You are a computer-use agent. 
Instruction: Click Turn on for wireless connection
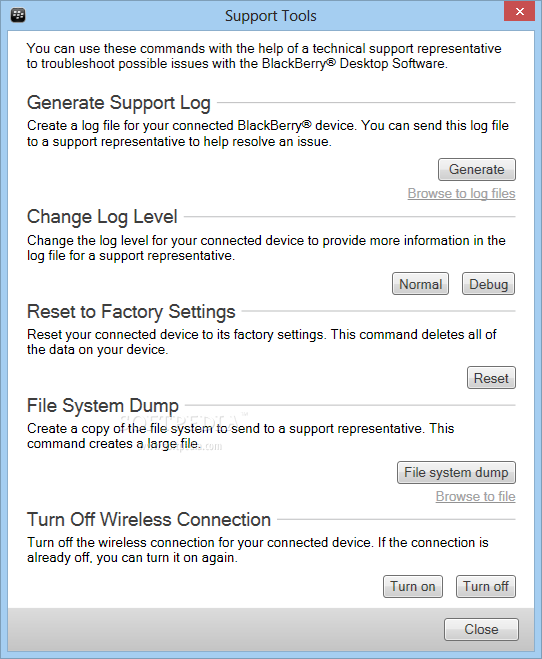coord(413,586)
